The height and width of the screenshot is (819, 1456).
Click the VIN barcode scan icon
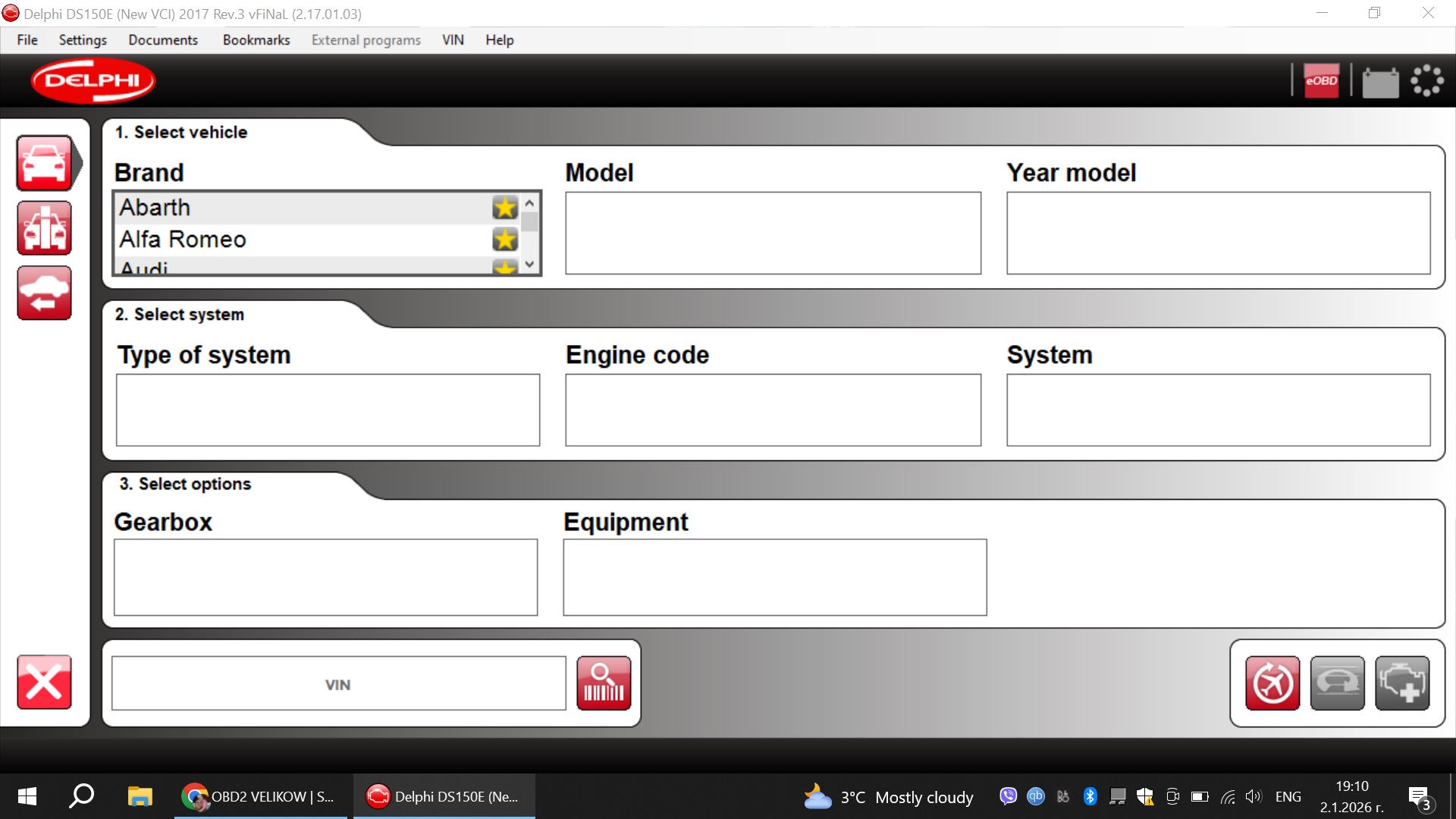click(604, 683)
